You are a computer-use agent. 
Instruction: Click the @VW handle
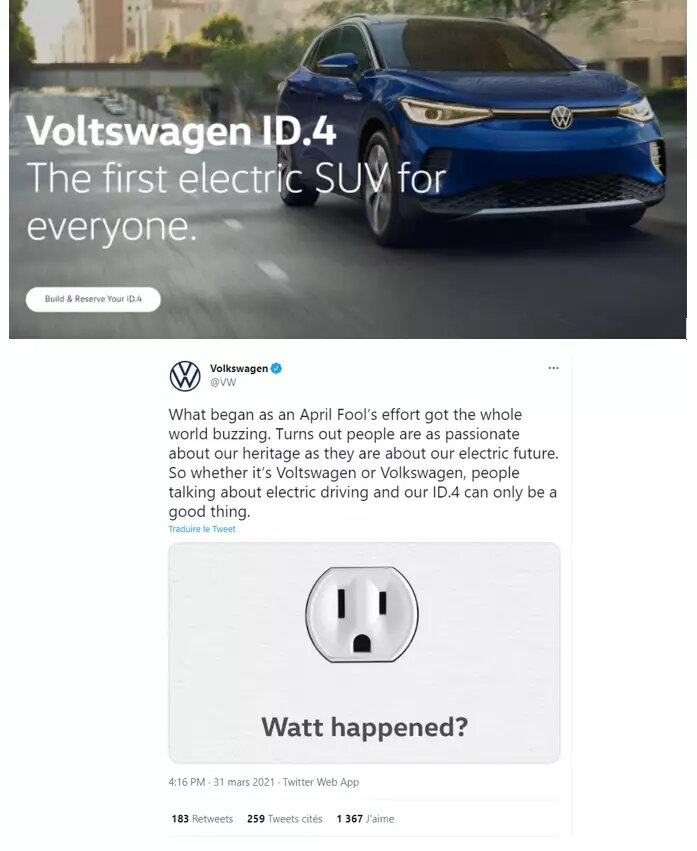tap(223, 382)
